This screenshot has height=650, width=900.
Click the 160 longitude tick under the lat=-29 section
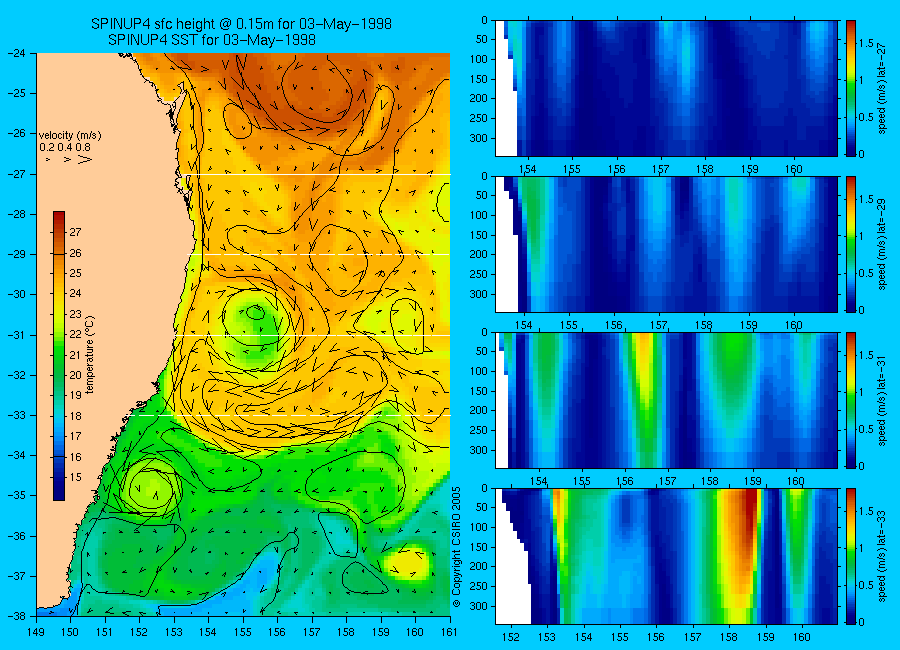point(794,325)
